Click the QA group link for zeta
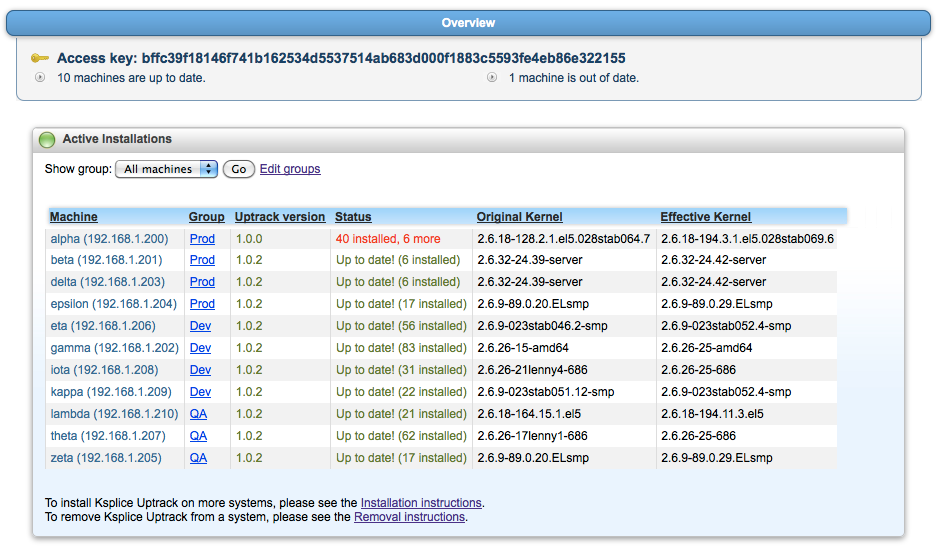The height and width of the screenshot is (551, 938). pyautogui.click(x=199, y=458)
